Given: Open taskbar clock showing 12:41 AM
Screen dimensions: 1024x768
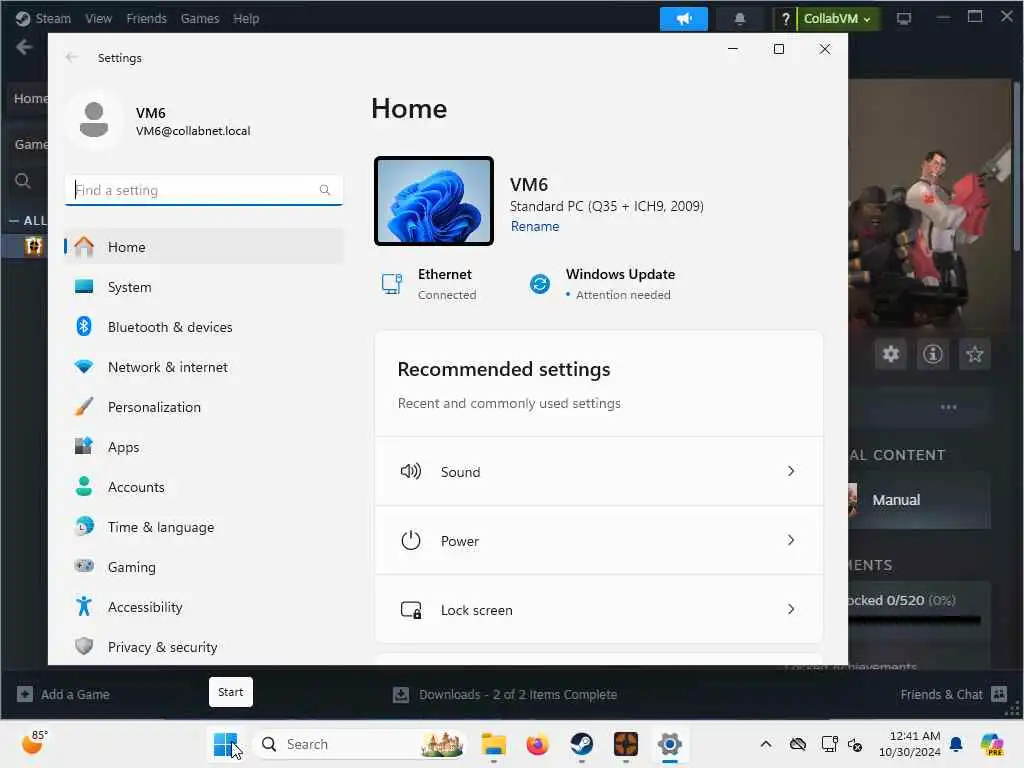Looking at the screenshot, I should (910, 744).
